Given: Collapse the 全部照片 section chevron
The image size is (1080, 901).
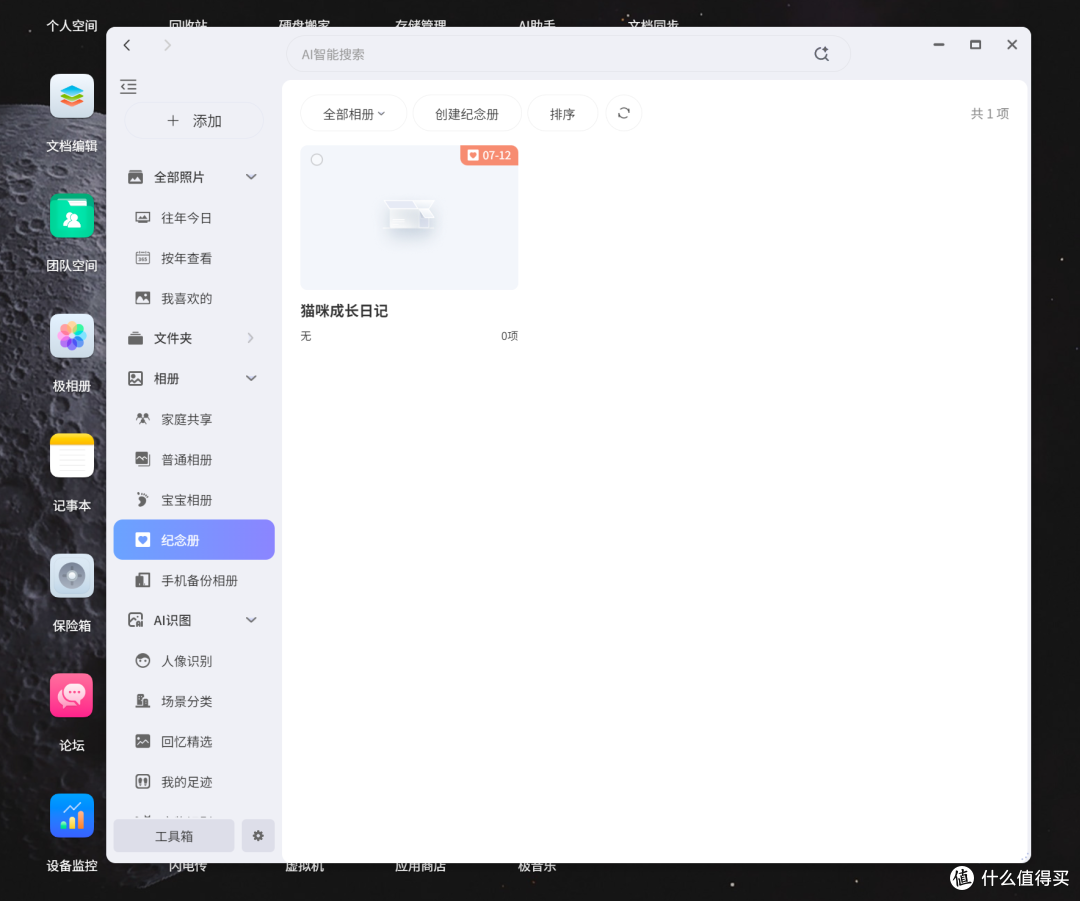Looking at the screenshot, I should [251, 177].
